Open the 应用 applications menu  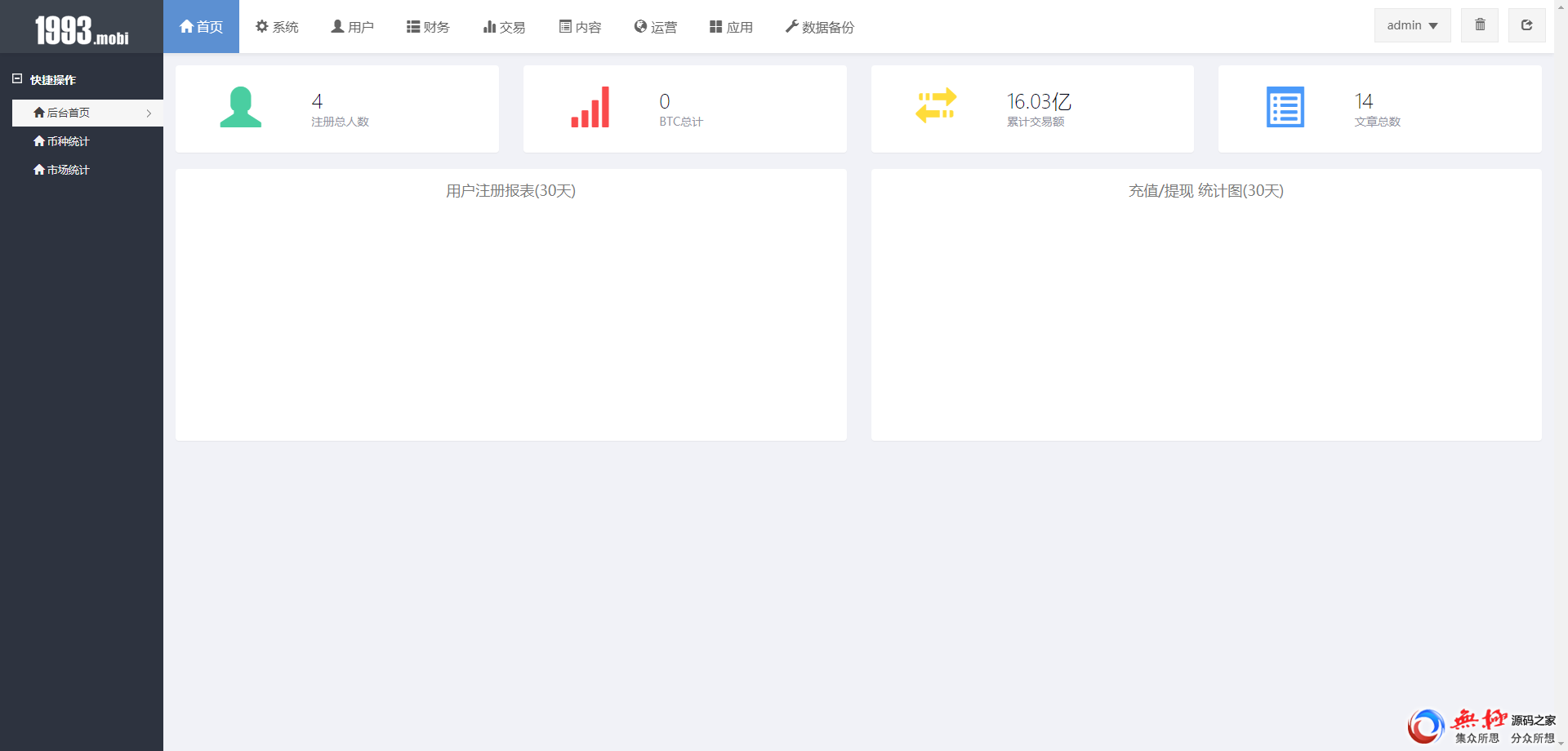pos(731,27)
